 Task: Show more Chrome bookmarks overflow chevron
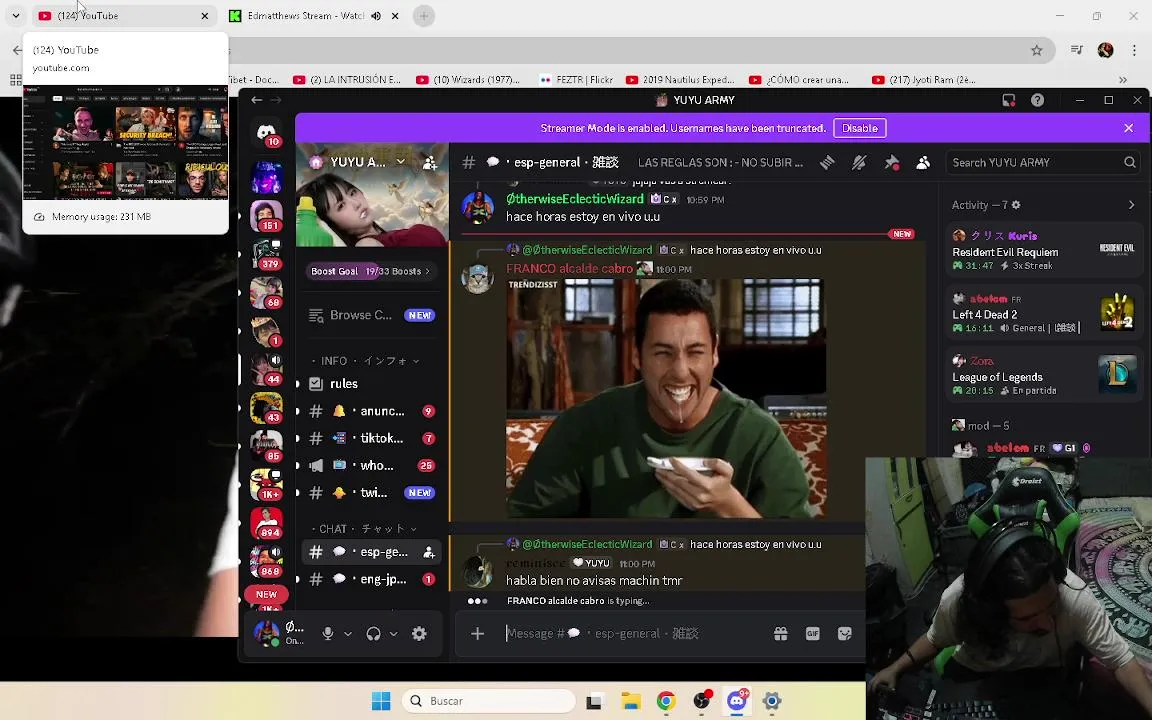(x=1123, y=79)
